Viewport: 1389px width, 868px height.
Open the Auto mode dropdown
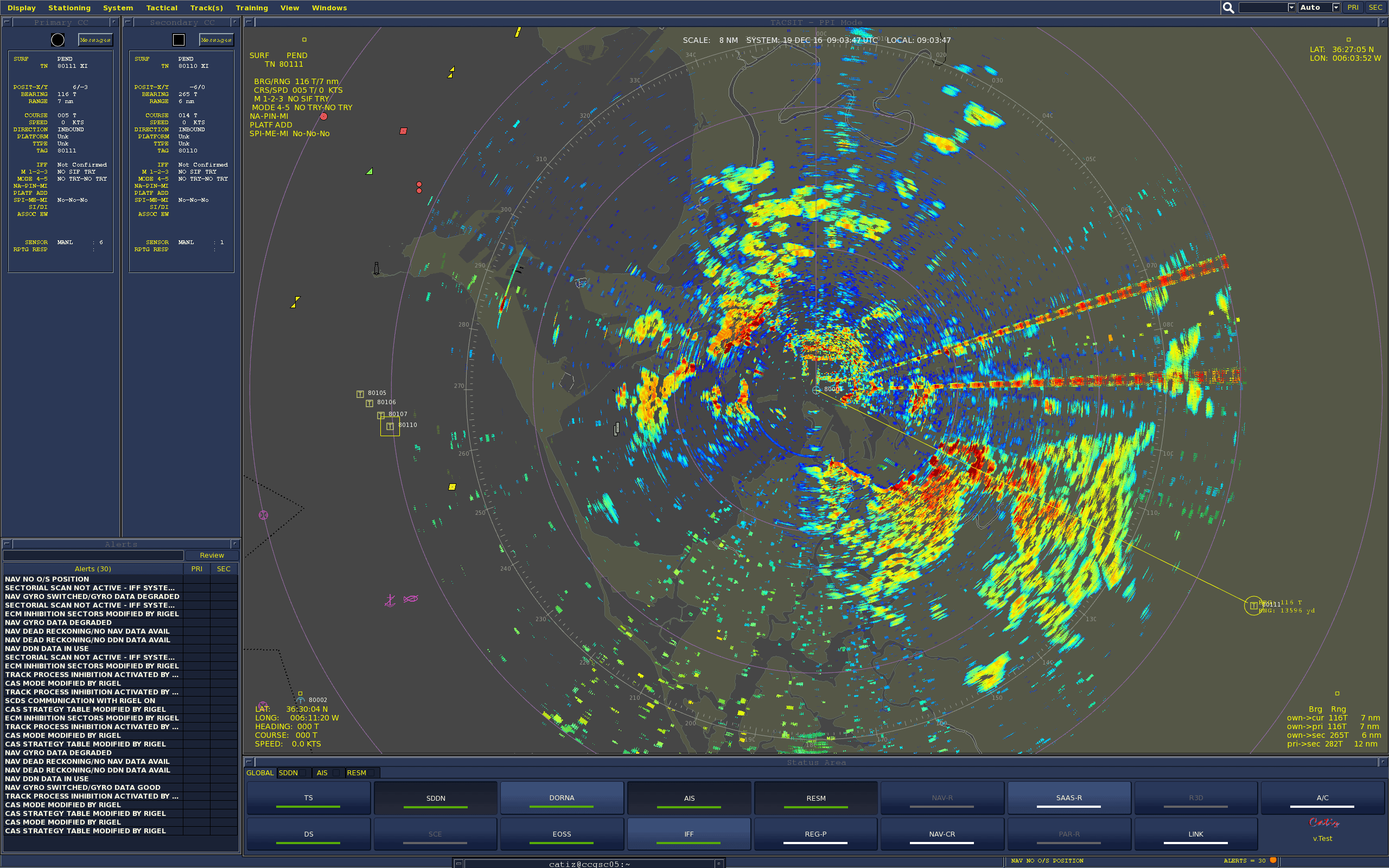(x=1336, y=8)
